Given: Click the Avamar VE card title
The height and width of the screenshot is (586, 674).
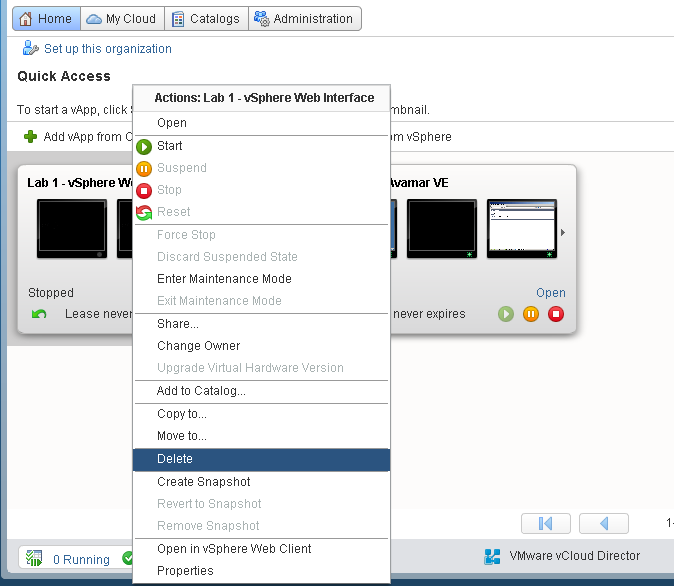Looking at the screenshot, I should point(419,183).
